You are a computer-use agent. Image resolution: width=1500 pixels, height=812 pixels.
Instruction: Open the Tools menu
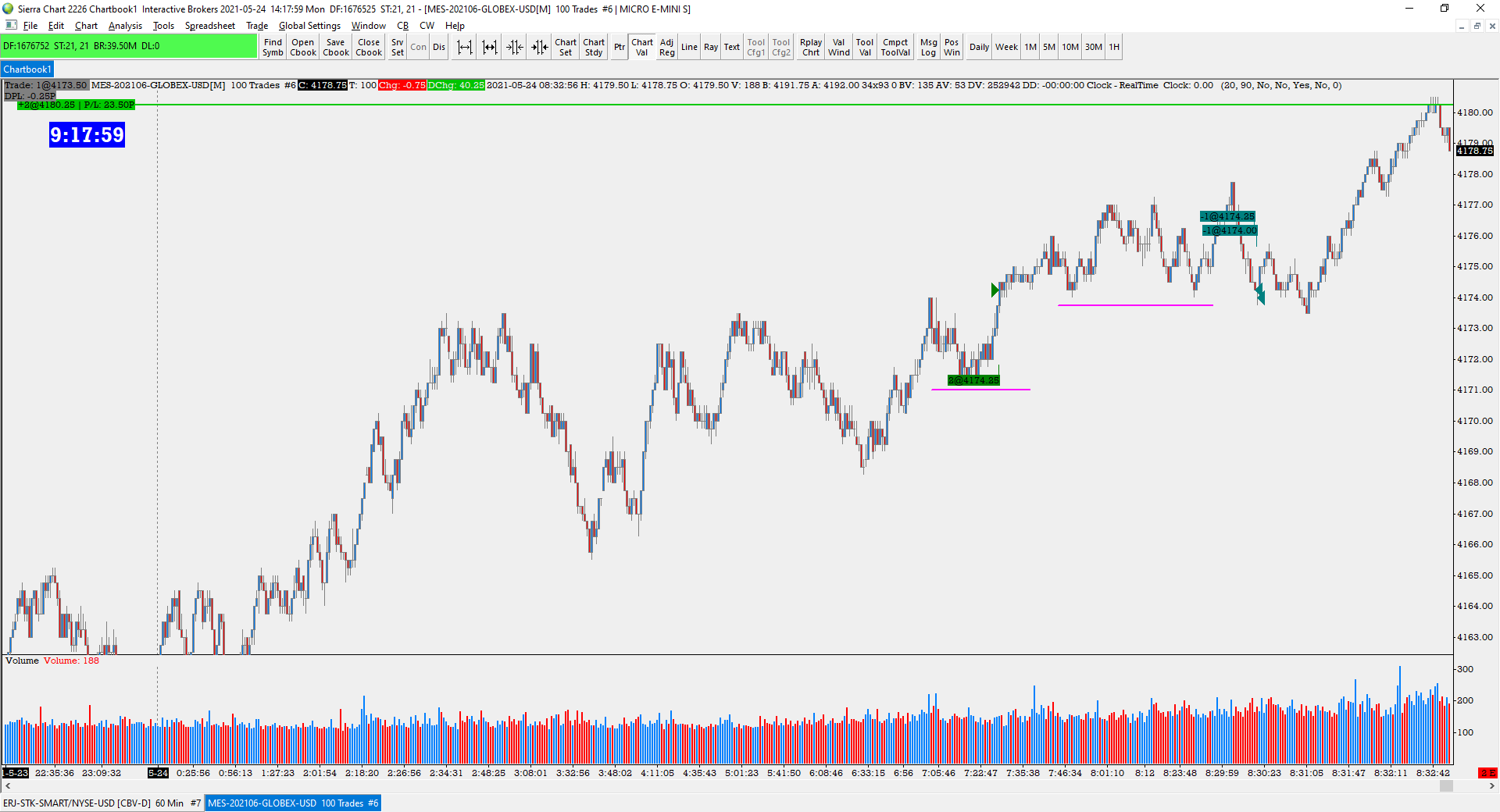[x=163, y=26]
